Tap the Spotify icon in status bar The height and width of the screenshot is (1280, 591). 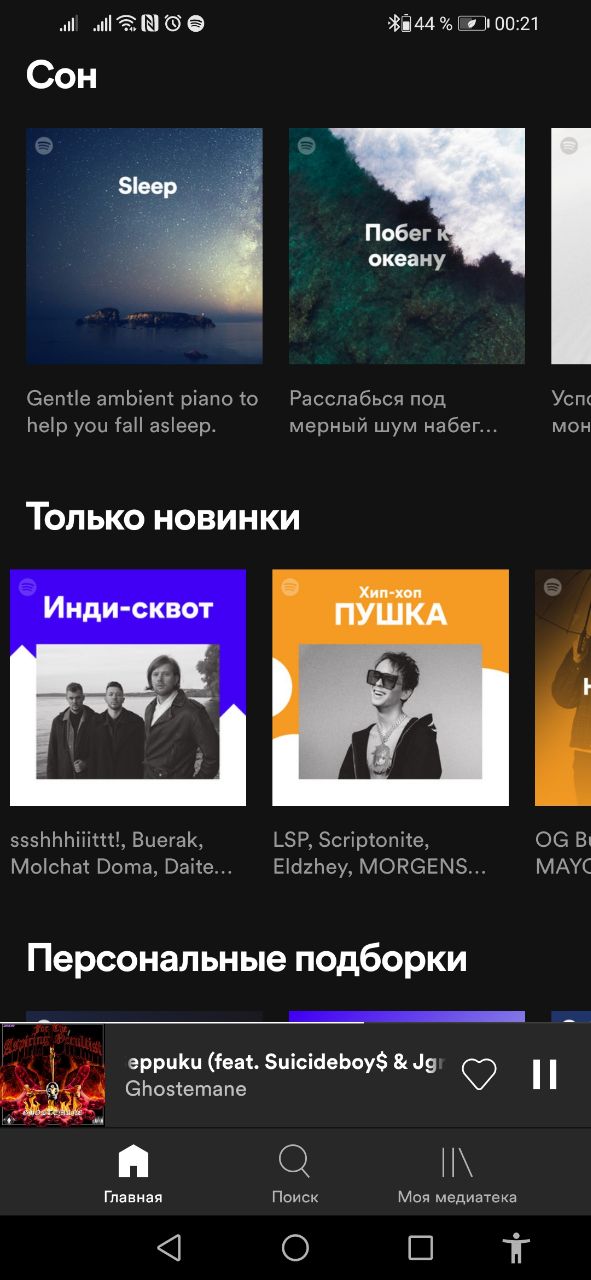pyautogui.click(x=196, y=23)
